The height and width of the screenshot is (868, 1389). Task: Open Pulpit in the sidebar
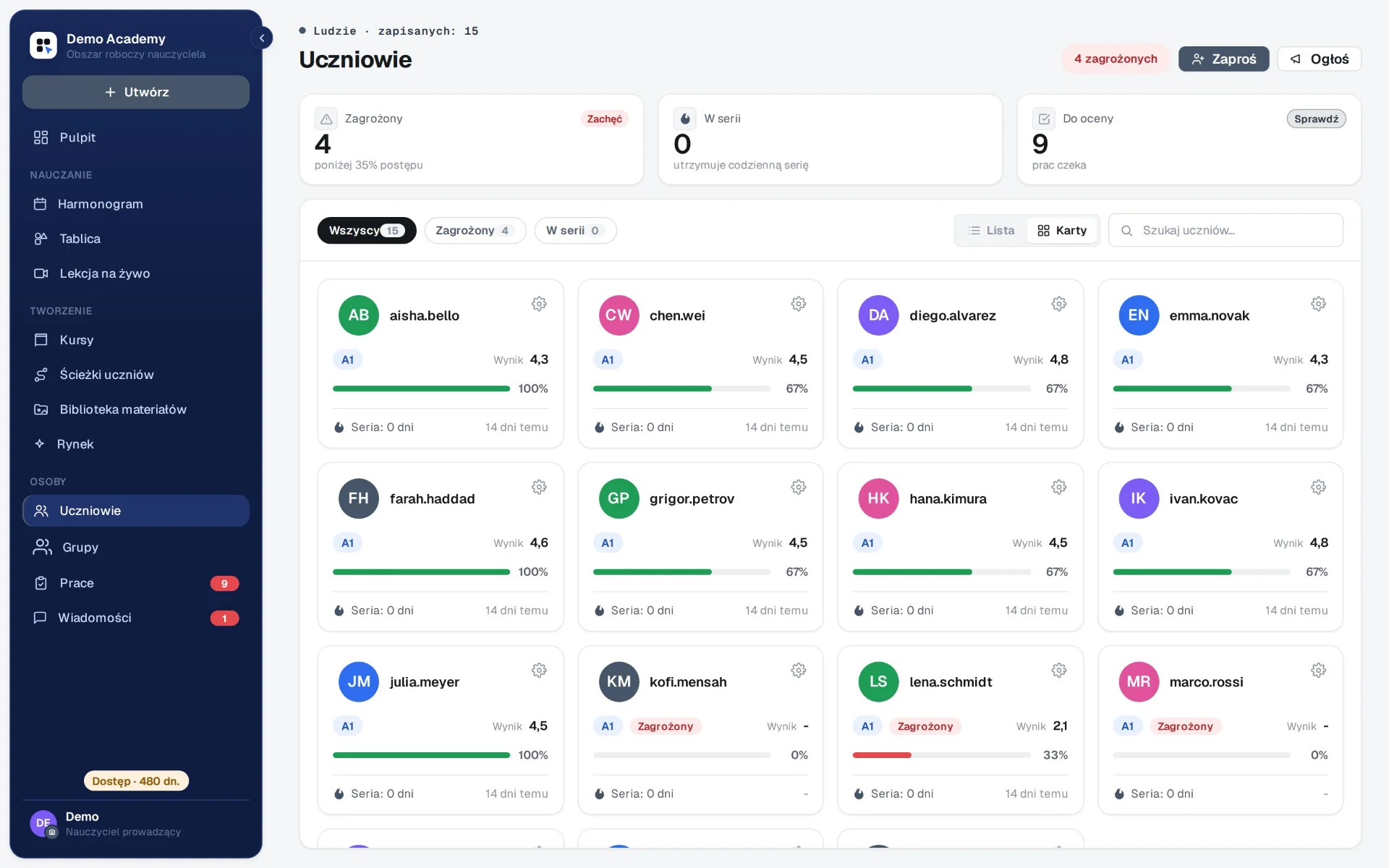coord(136,137)
